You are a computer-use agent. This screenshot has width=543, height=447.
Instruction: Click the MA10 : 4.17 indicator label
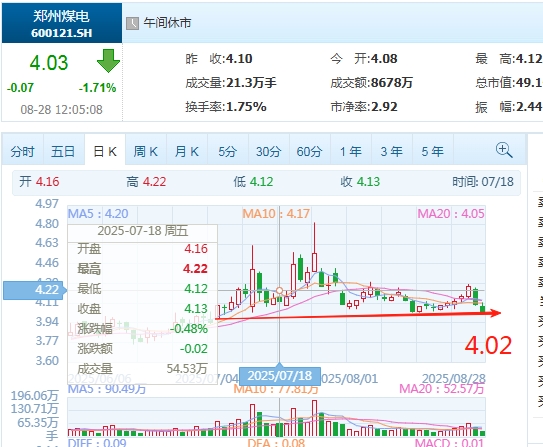pyautogui.click(x=276, y=214)
